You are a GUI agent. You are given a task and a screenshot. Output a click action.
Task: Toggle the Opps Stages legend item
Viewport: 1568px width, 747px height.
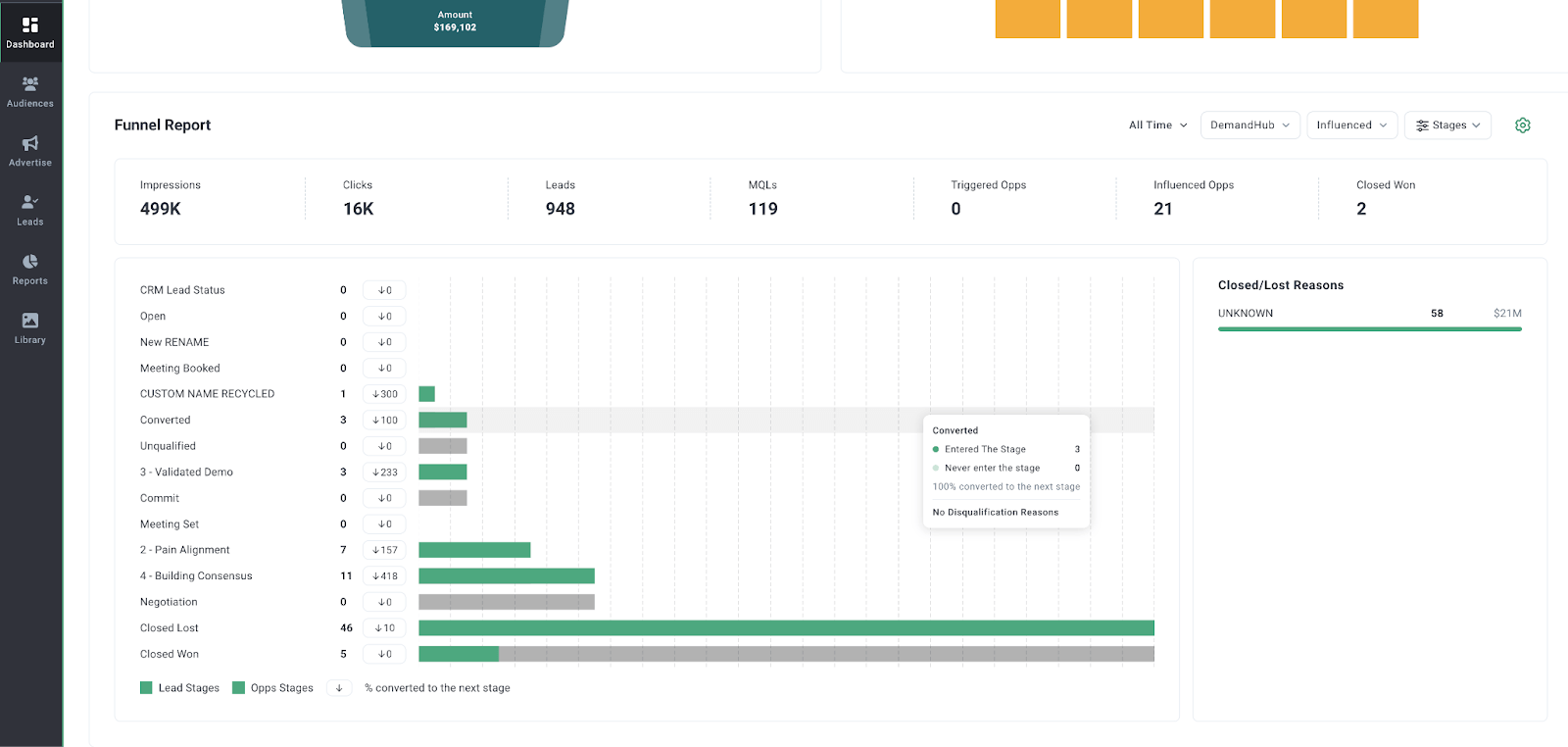coord(272,688)
